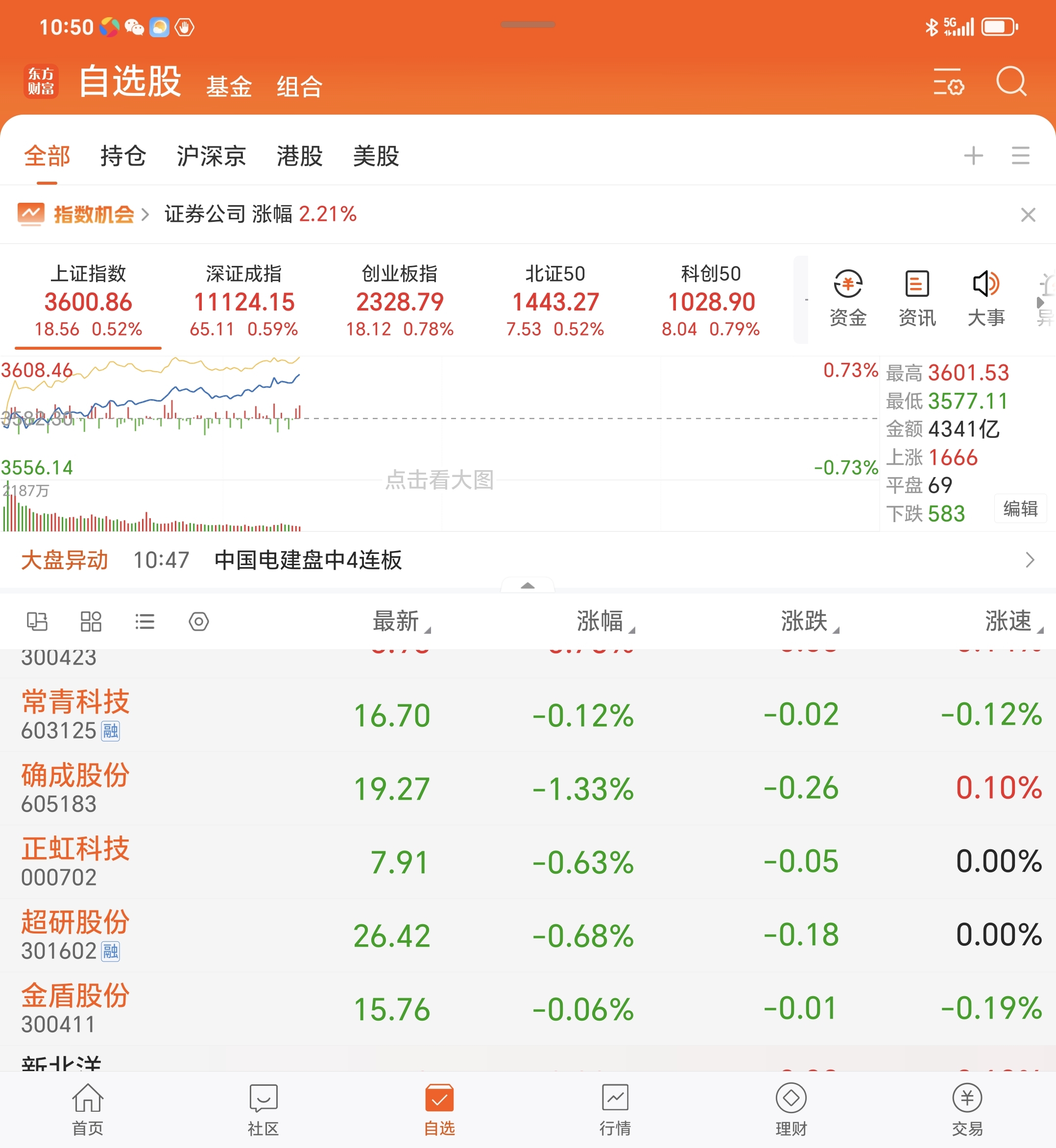
Task: Open the hexagon column settings icon
Action: pyautogui.click(x=198, y=621)
